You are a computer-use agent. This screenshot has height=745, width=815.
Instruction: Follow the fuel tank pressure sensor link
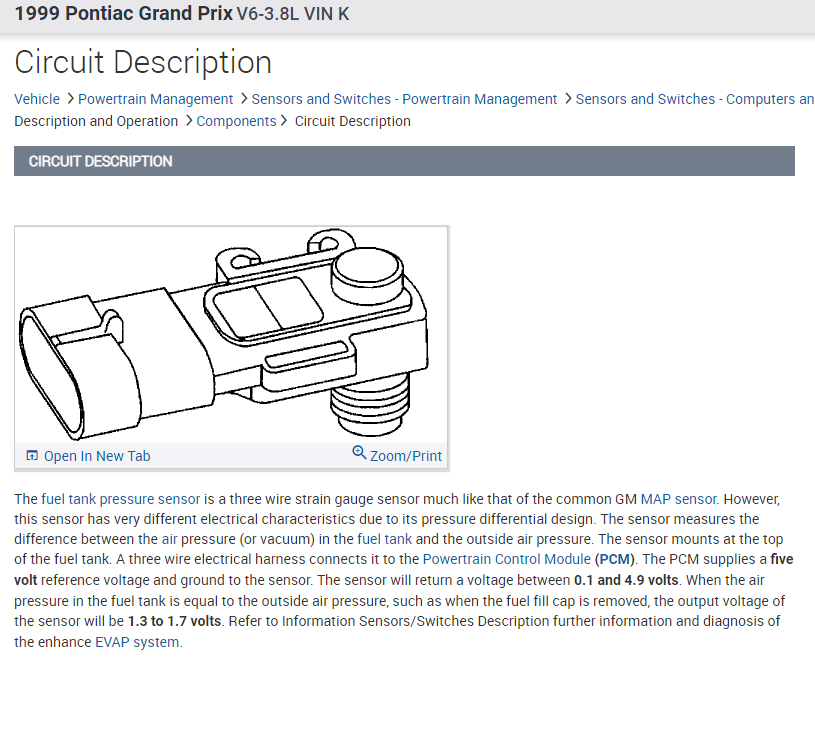pos(121,499)
